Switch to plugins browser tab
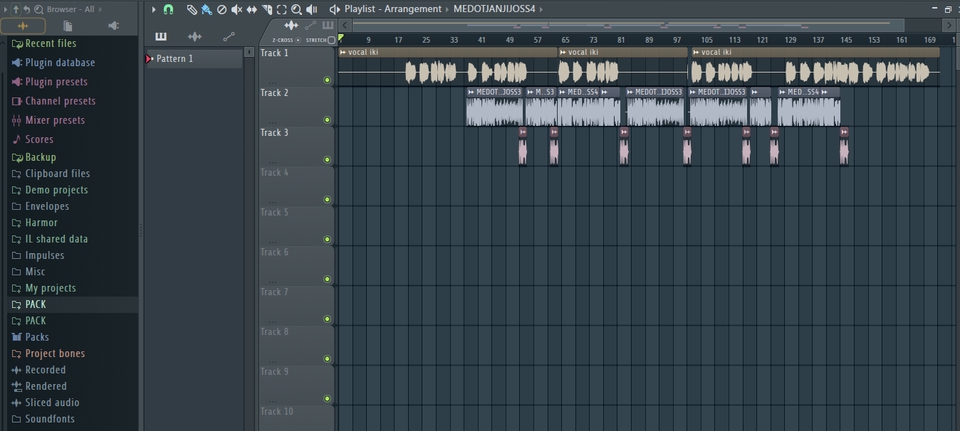 coord(113,26)
